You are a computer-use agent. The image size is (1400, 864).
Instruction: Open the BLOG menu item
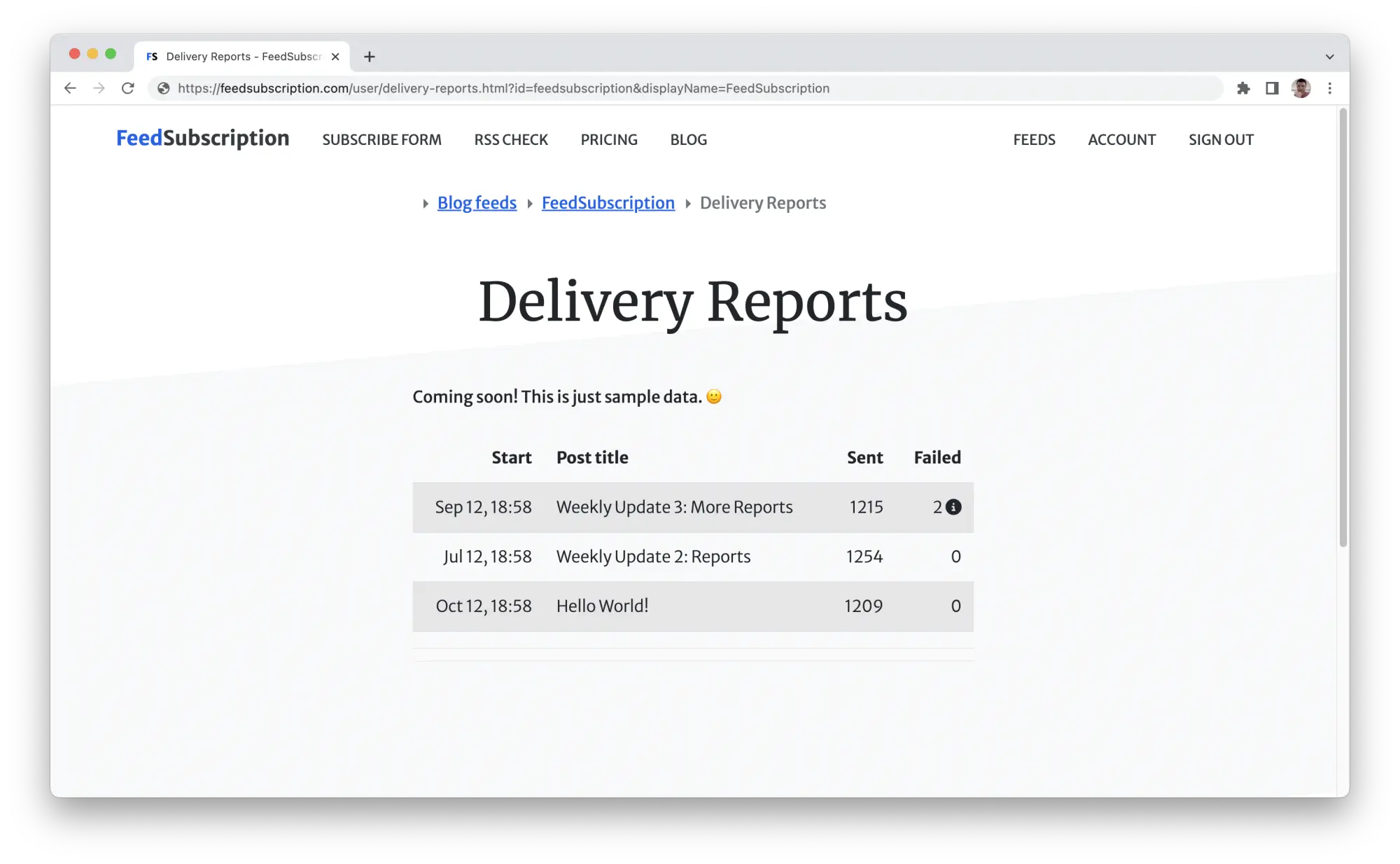(x=688, y=140)
